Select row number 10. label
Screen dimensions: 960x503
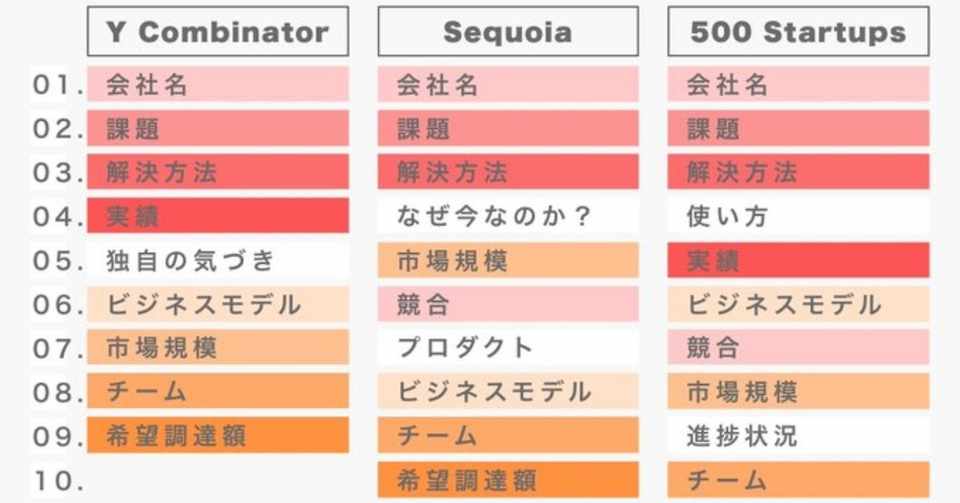click(x=57, y=481)
